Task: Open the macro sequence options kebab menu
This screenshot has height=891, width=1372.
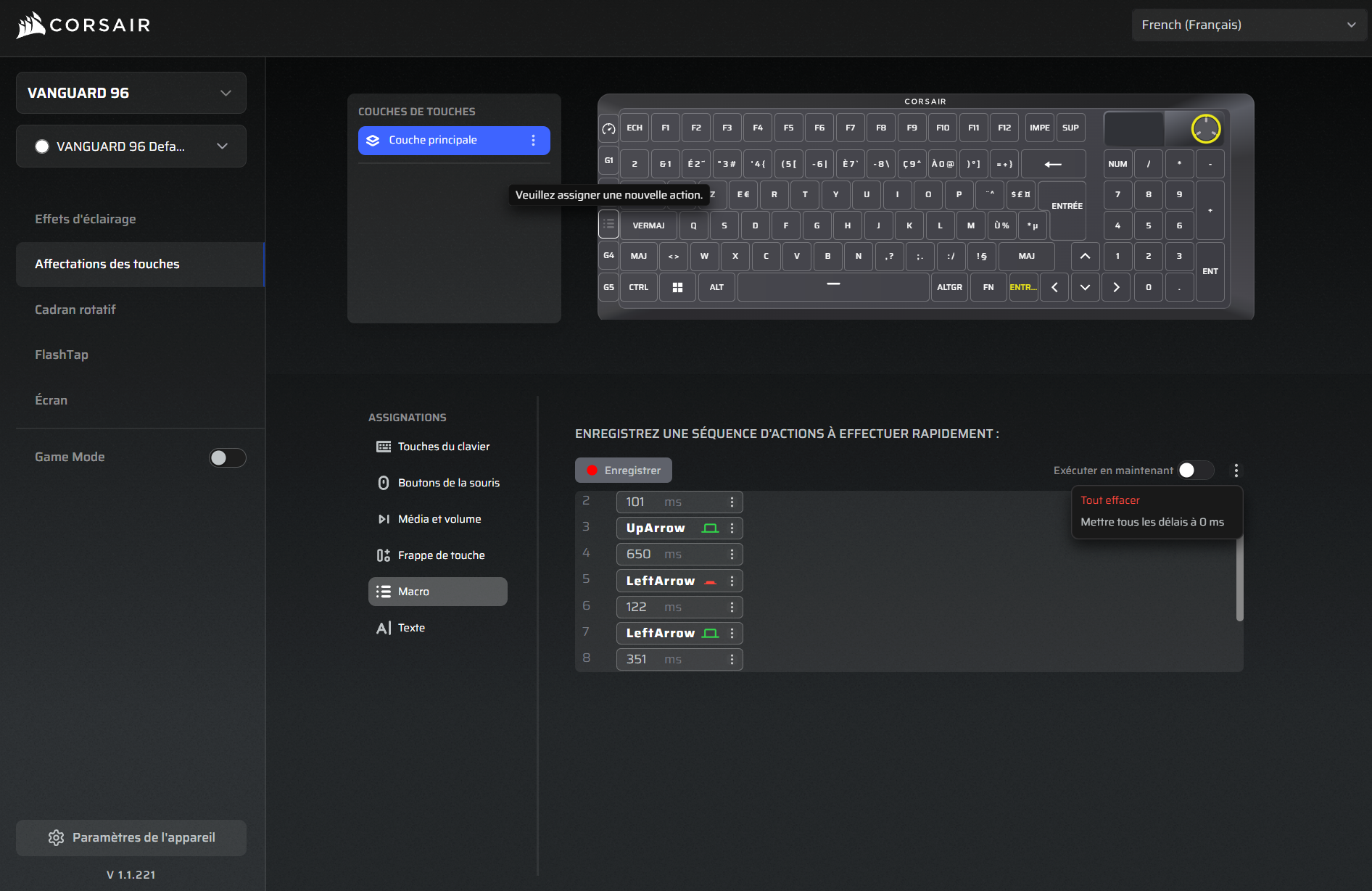Action: 1236,471
